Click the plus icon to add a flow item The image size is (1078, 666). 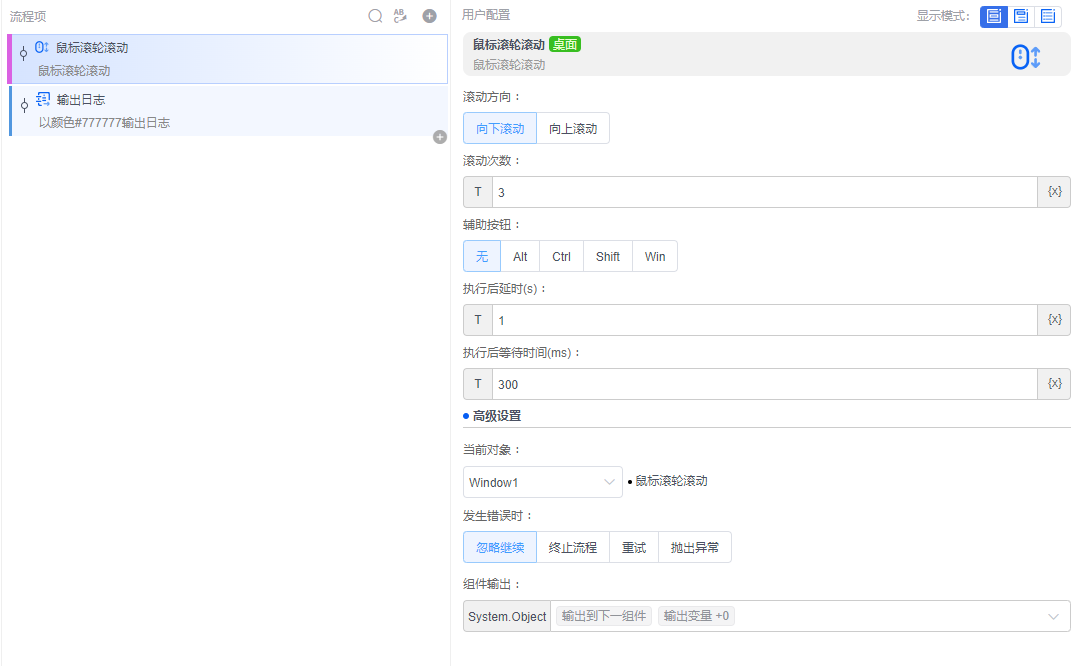(x=430, y=16)
